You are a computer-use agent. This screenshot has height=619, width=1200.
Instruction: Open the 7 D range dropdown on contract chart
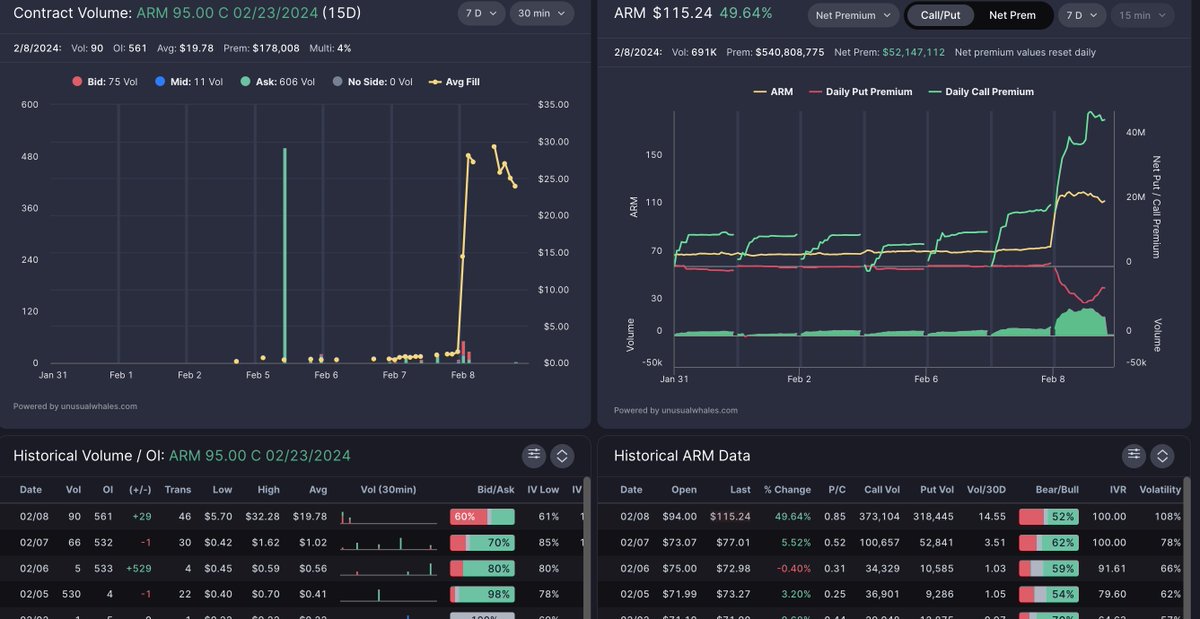481,14
